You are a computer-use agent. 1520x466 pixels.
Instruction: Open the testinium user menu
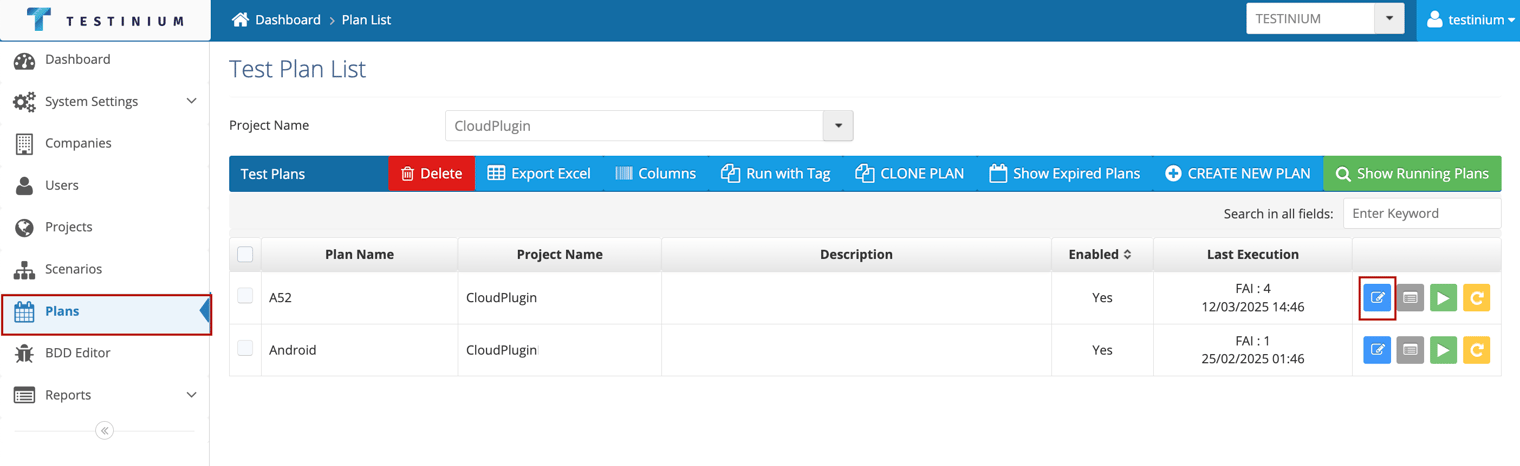coord(1469,20)
